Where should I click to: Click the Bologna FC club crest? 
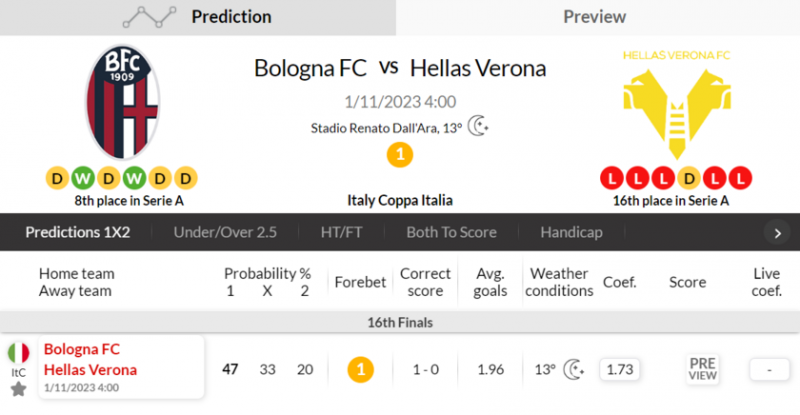pyautogui.click(x=122, y=102)
